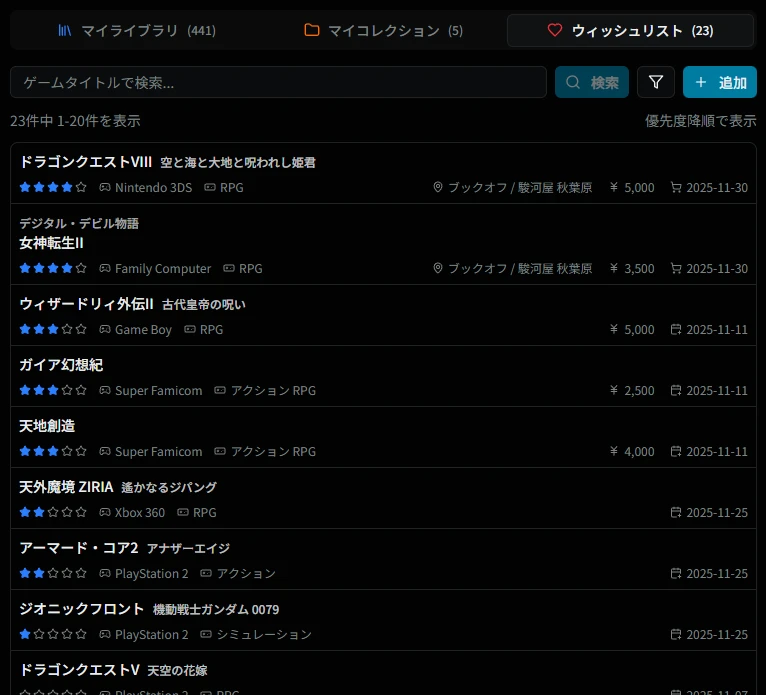Viewport: 766px width, 695px height.
Task: Click the cart icon in ドラゴンクエストVIII row
Action: coord(676,187)
